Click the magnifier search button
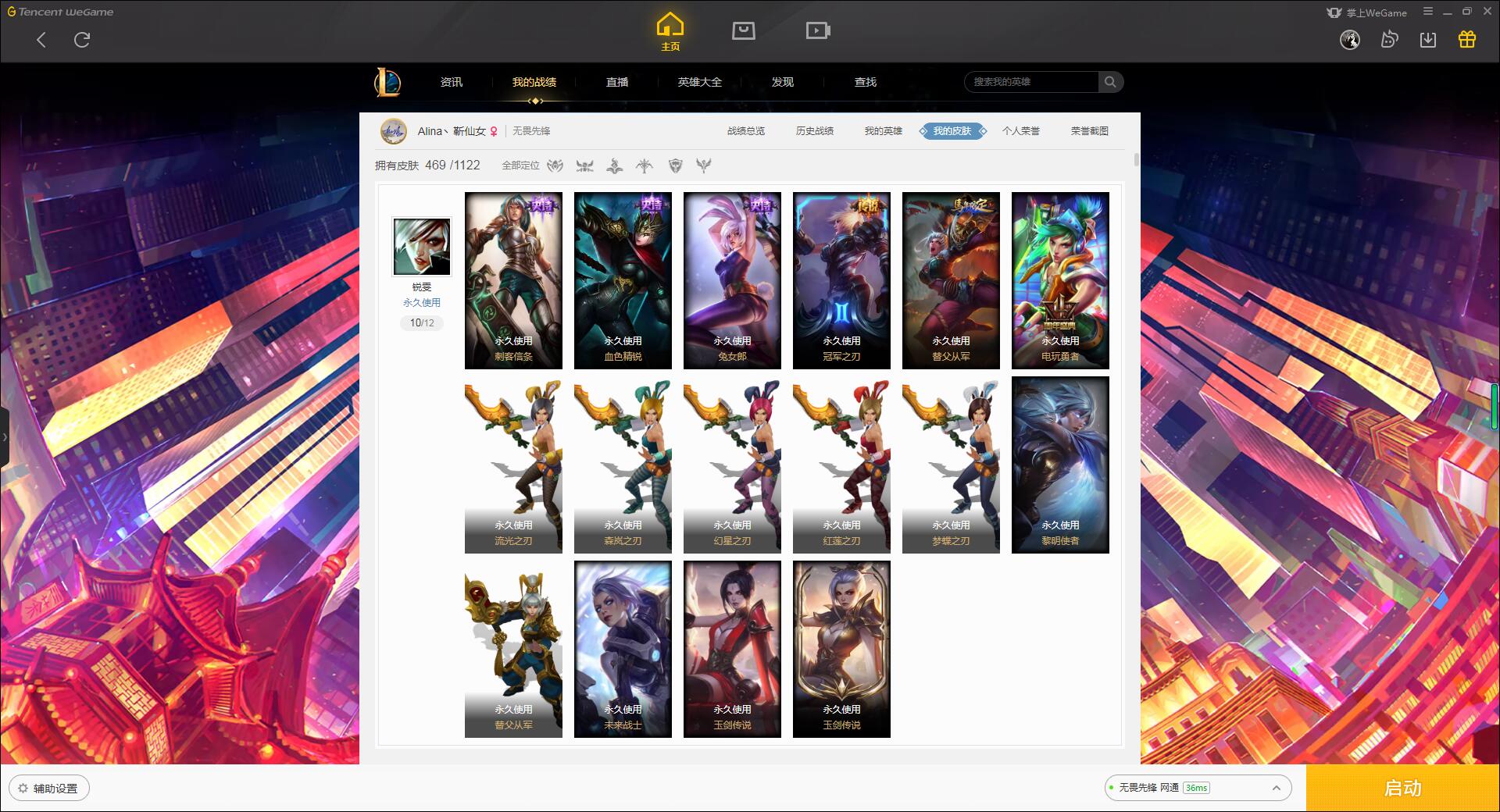The width and height of the screenshot is (1500, 812). point(1110,82)
